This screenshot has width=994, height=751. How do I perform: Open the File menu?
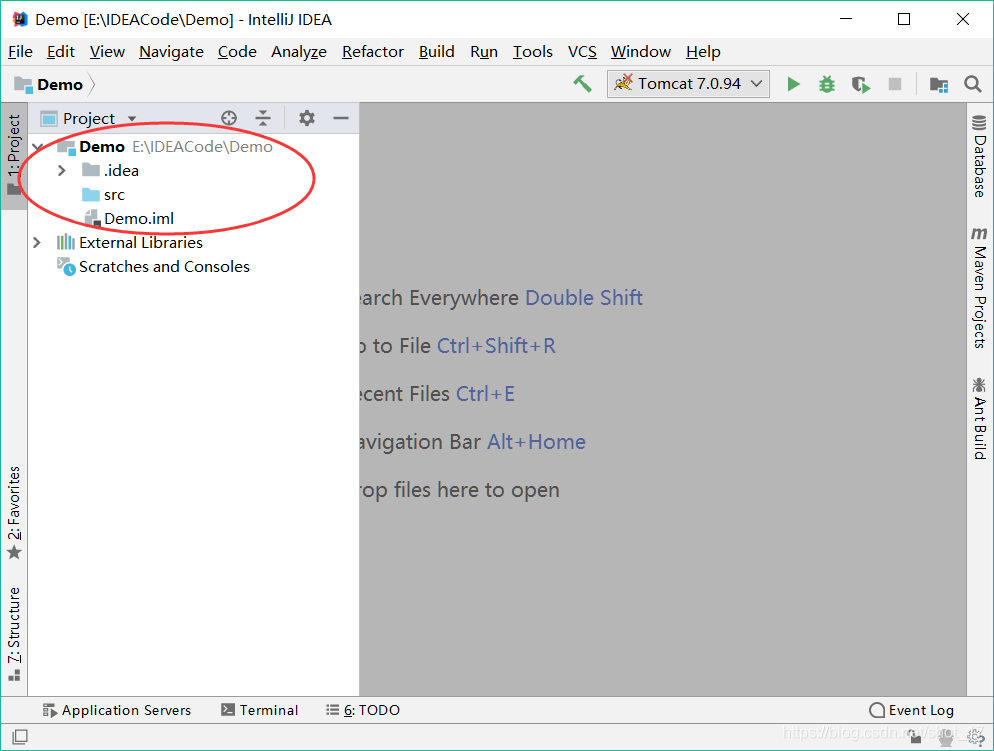tap(20, 52)
